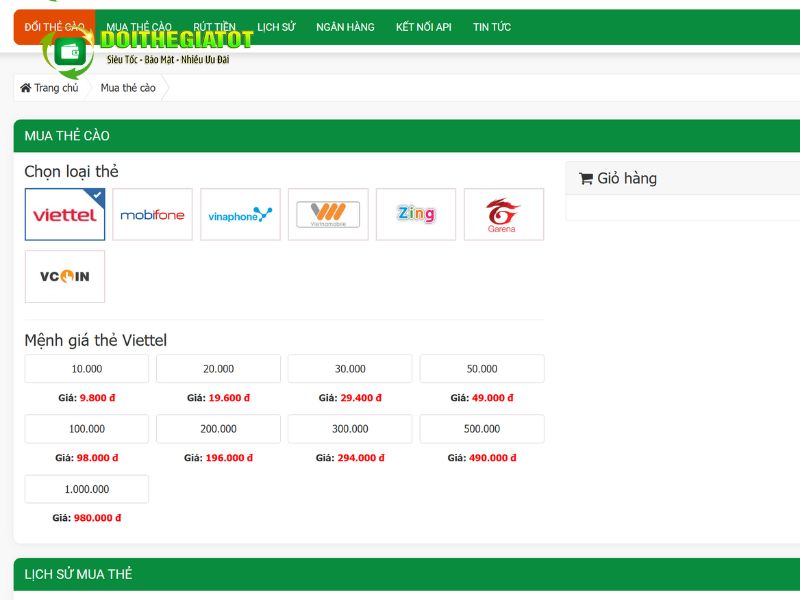Click the price 9.800 đ
Viewport: 800px width, 600px height.
coord(97,398)
